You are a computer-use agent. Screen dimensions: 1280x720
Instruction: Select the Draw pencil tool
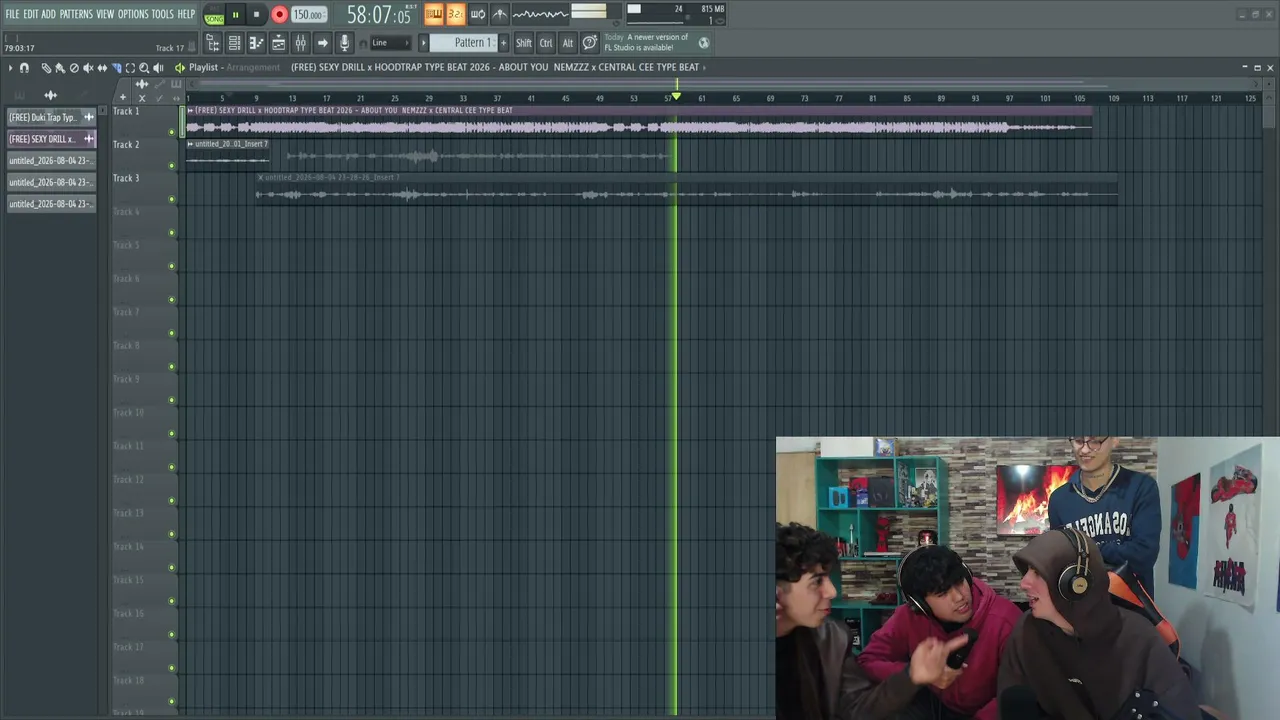pos(46,68)
